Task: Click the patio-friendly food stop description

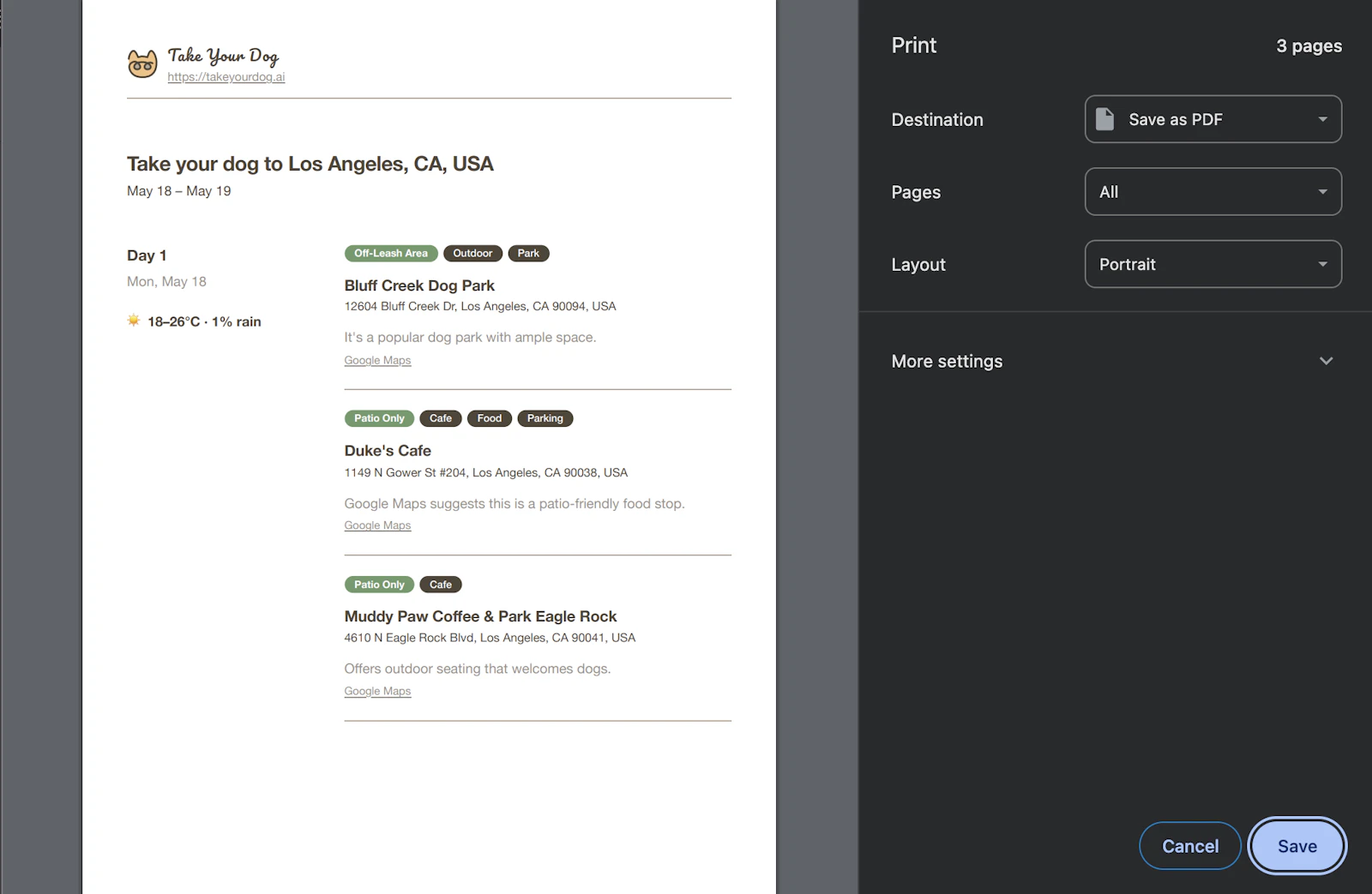Action: pyautogui.click(x=514, y=504)
